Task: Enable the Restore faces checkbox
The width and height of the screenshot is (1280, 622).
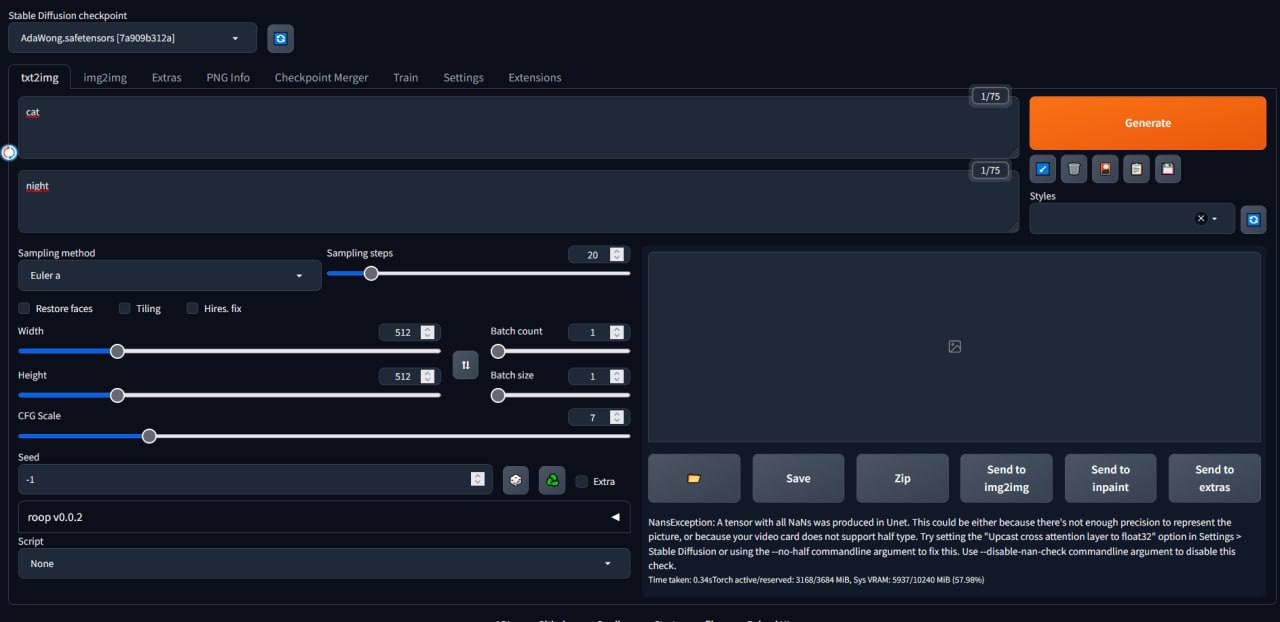Action: 24,308
